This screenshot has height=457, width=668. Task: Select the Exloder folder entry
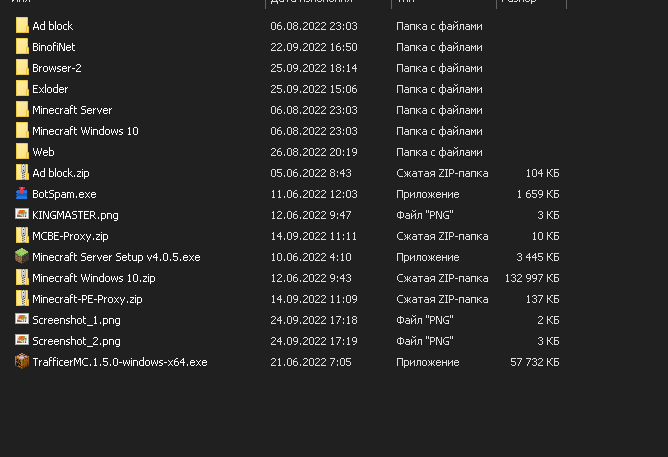(x=50, y=89)
